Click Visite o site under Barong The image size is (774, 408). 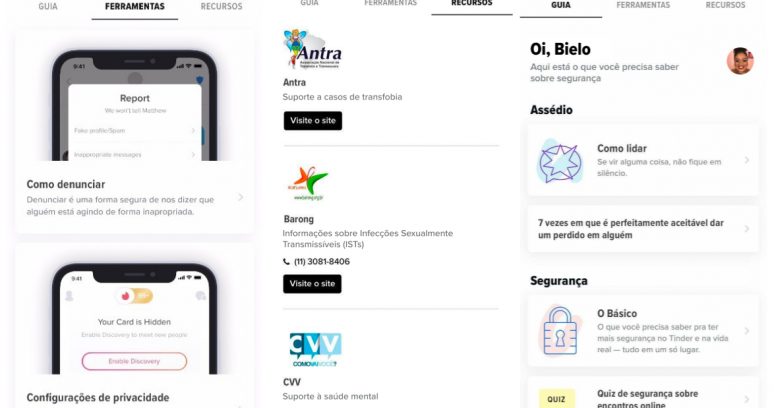pos(312,284)
